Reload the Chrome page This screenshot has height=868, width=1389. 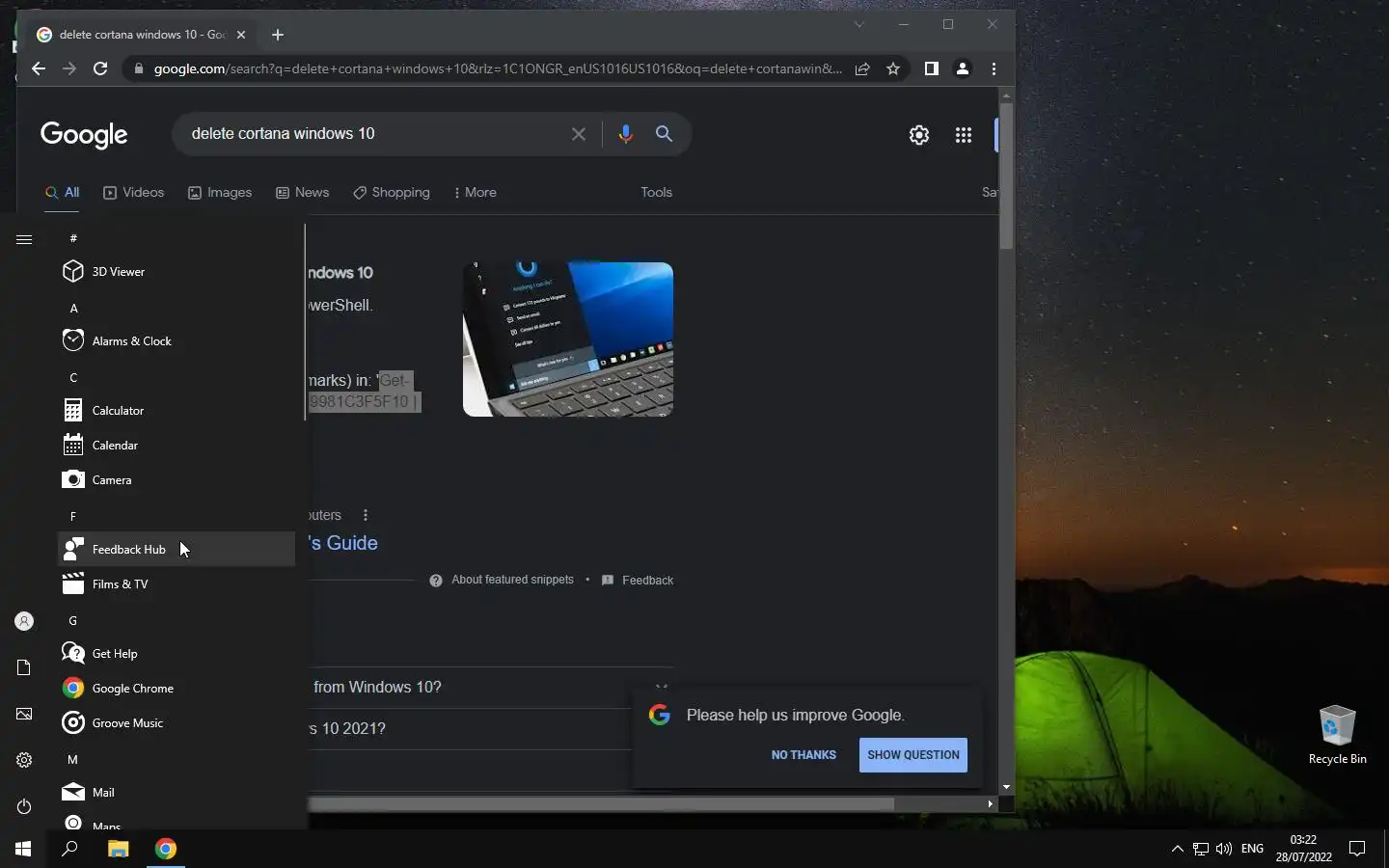(100, 68)
